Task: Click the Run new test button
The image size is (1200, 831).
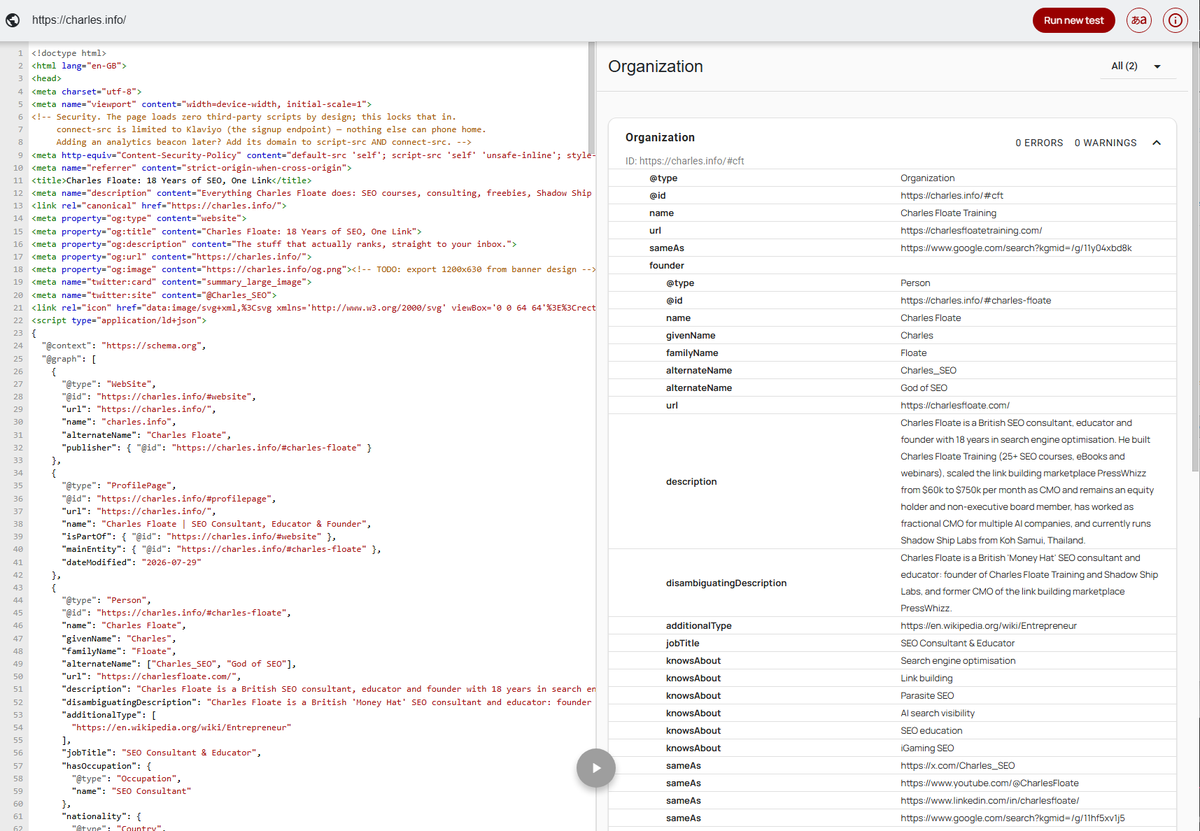Action: point(1074,20)
